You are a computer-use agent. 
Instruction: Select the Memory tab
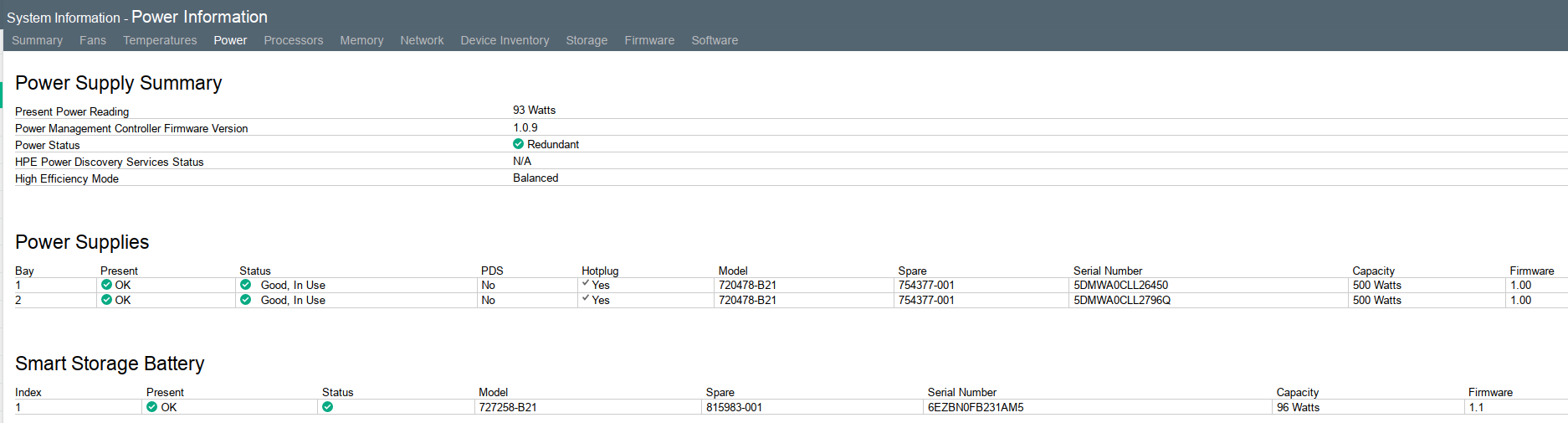[361, 40]
